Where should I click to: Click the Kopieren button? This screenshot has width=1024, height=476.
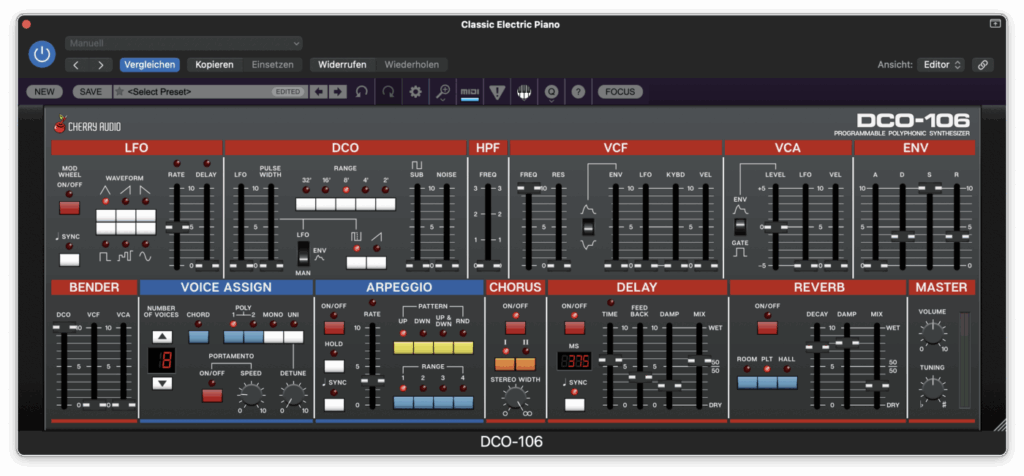pos(214,65)
